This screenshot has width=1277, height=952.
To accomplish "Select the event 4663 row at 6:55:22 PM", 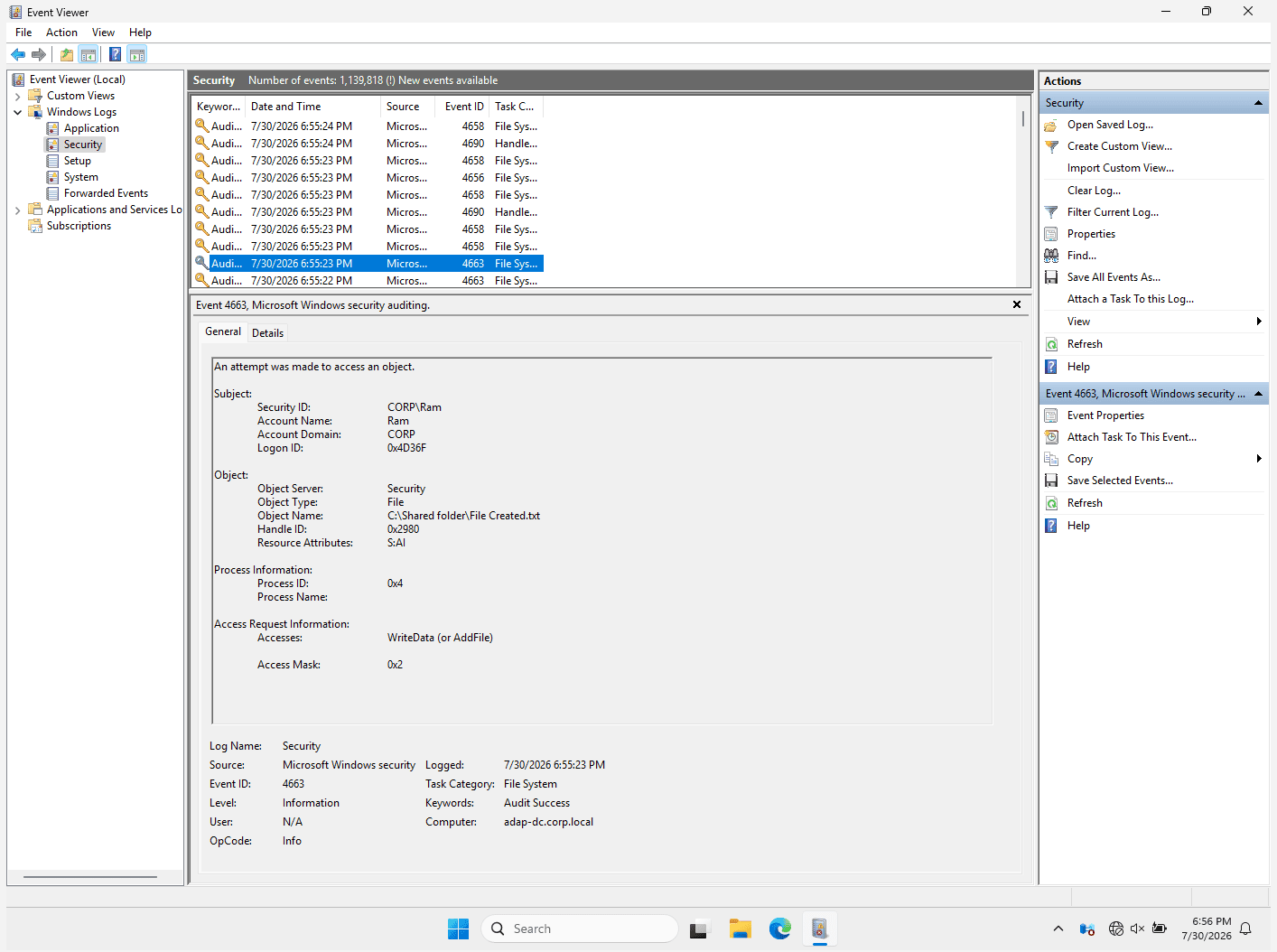I will click(368, 281).
